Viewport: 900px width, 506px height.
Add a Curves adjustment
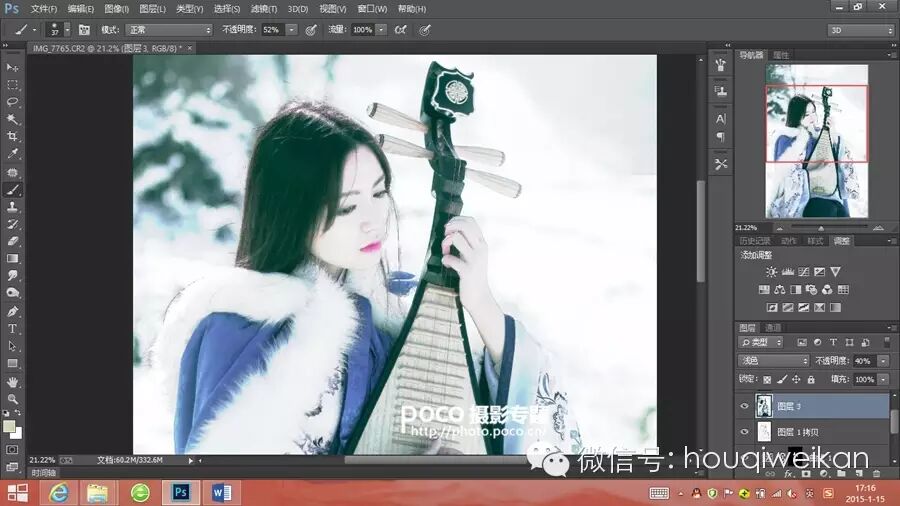[804, 272]
